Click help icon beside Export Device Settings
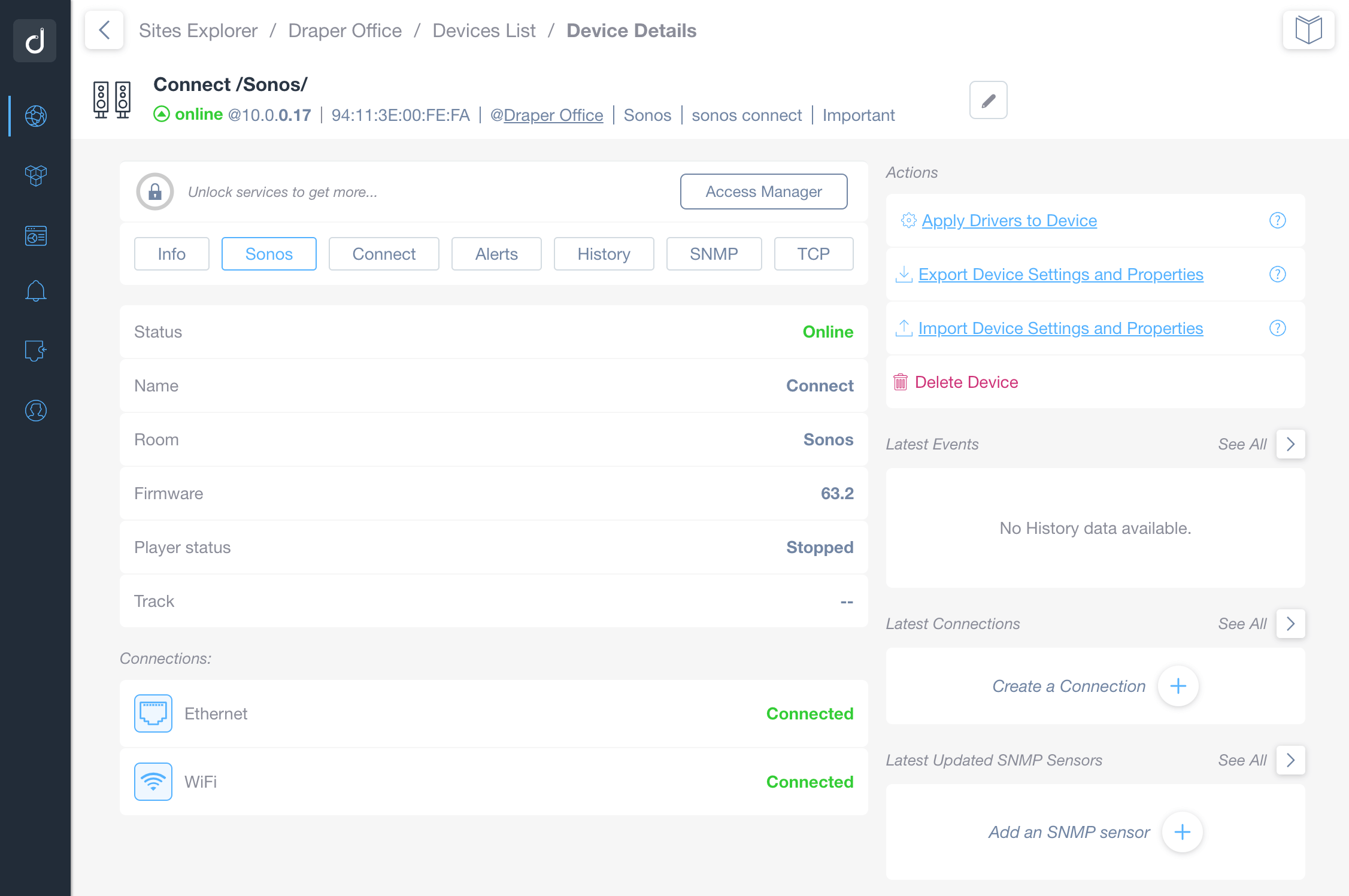The image size is (1349, 896). pos(1278,274)
